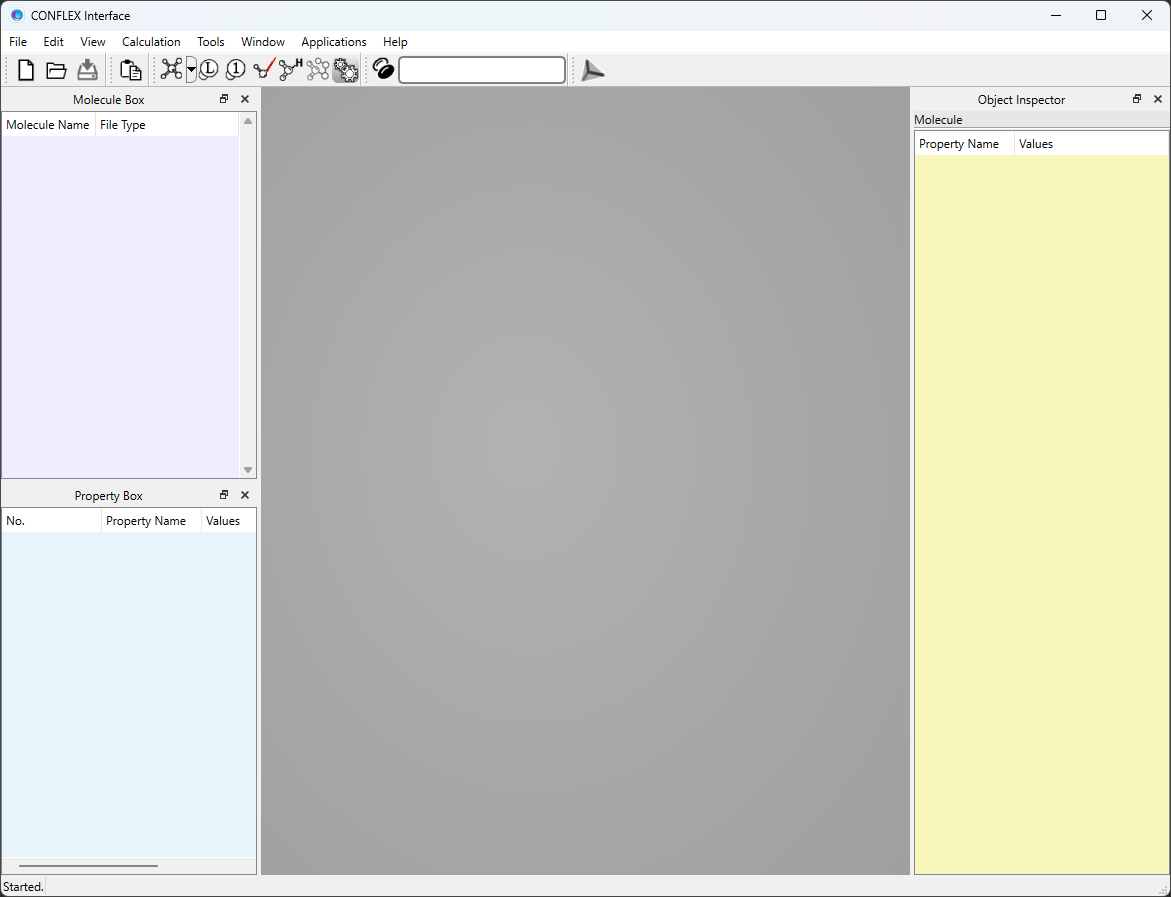Run the command using the arrow icon
Viewport: 1171px width, 897px height.
[x=592, y=70]
